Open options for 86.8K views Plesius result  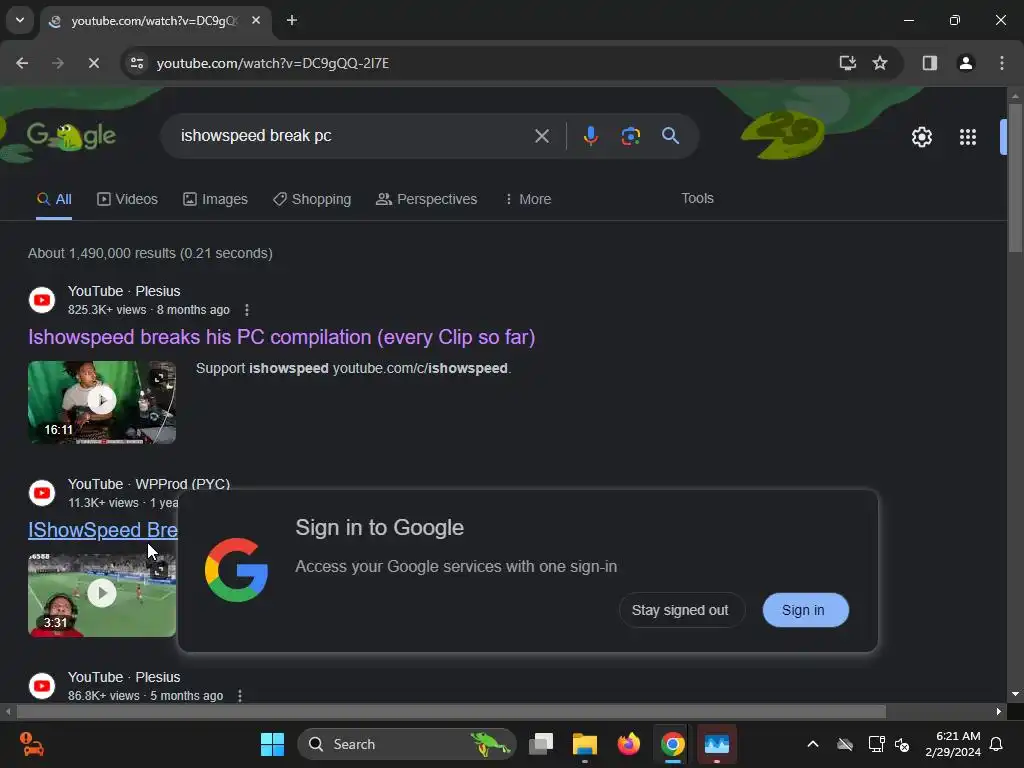[x=240, y=696]
